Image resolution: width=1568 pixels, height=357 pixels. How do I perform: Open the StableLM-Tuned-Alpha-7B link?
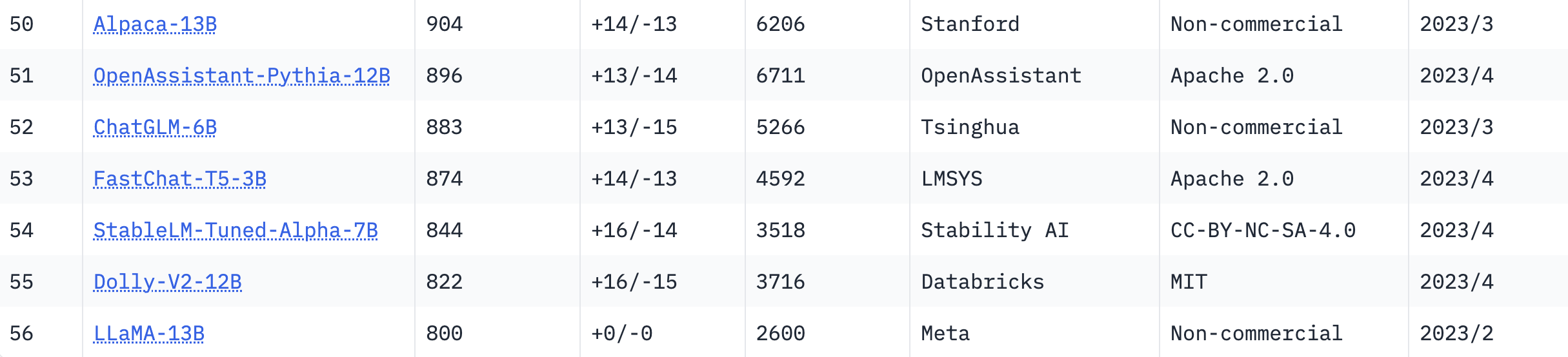pos(236,231)
